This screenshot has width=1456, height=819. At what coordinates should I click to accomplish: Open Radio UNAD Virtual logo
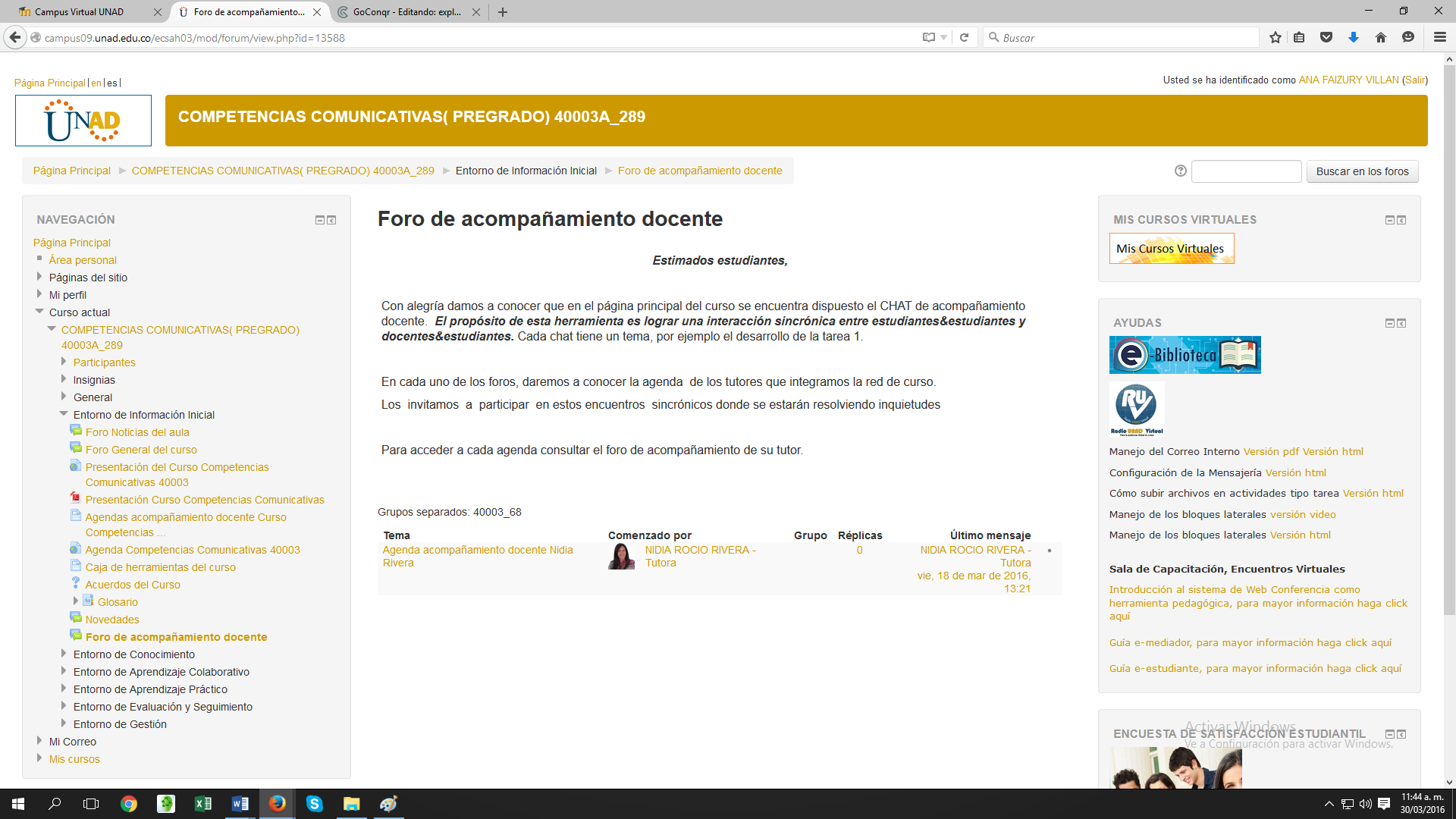pyautogui.click(x=1136, y=409)
